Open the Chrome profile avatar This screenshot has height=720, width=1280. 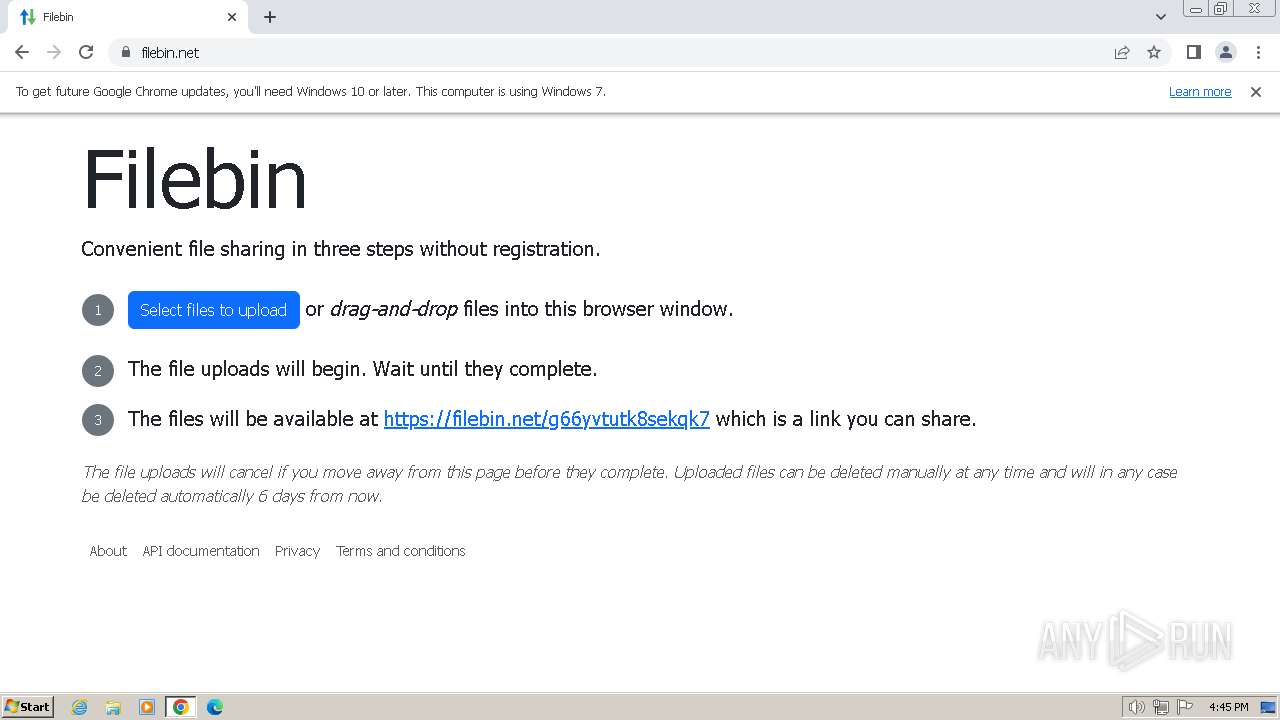pyautogui.click(x=1226, y=52)
